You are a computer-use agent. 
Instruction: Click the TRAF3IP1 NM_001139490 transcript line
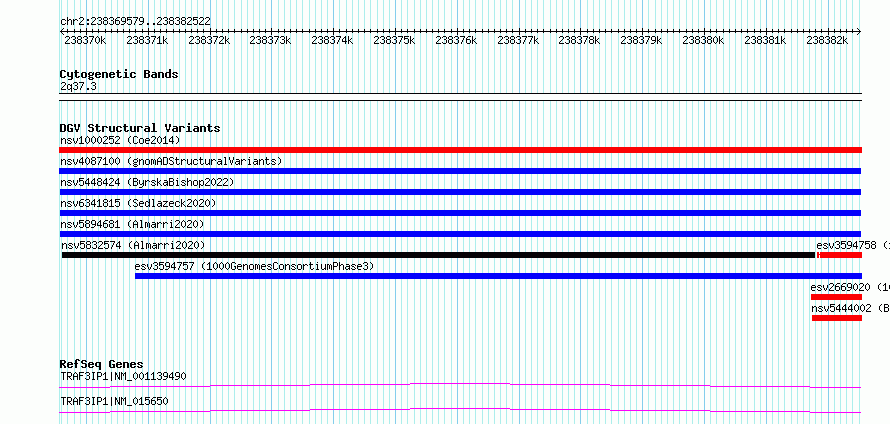click(460, 386)
